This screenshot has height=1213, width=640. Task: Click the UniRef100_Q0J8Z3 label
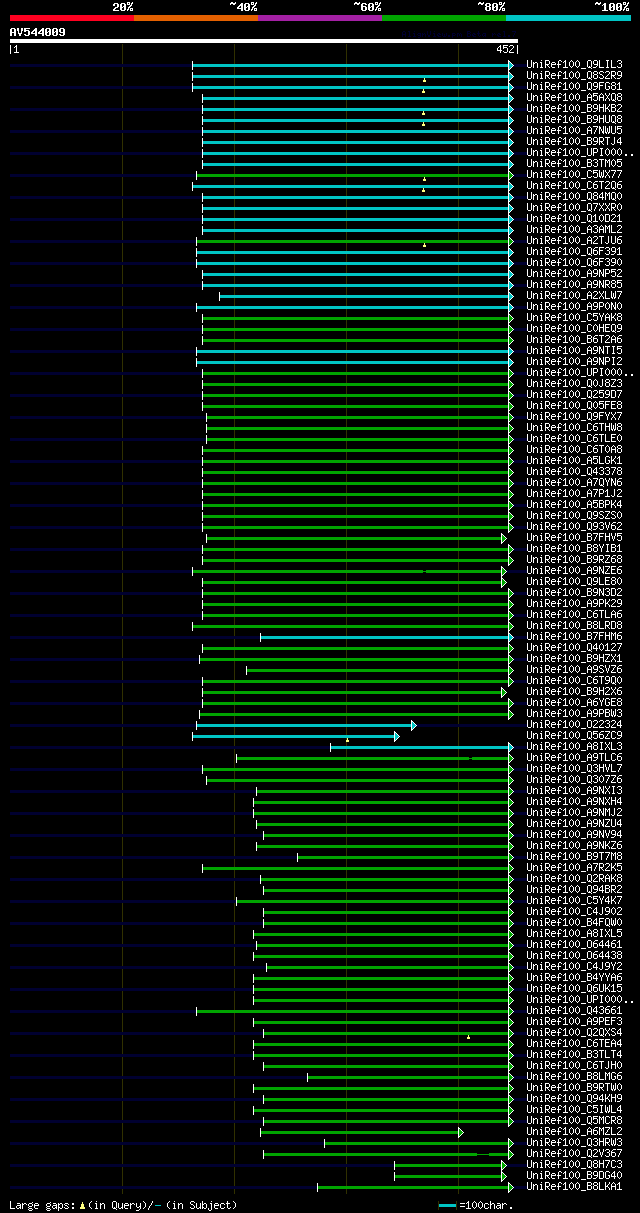pos(574,383)
